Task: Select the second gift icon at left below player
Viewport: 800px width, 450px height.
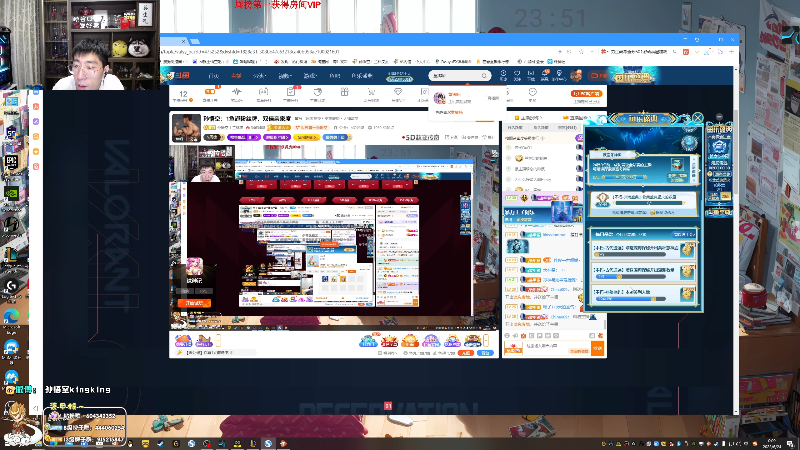Action: tap(204, 340)
